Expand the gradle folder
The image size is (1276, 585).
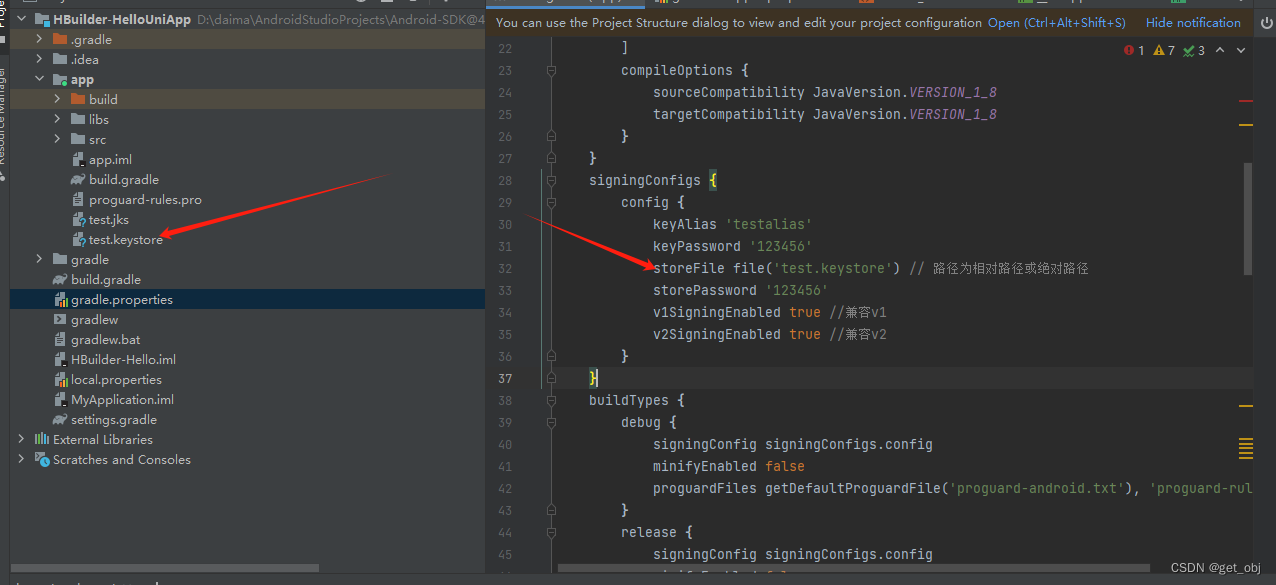pyautogui.click(x=39, y=260)
